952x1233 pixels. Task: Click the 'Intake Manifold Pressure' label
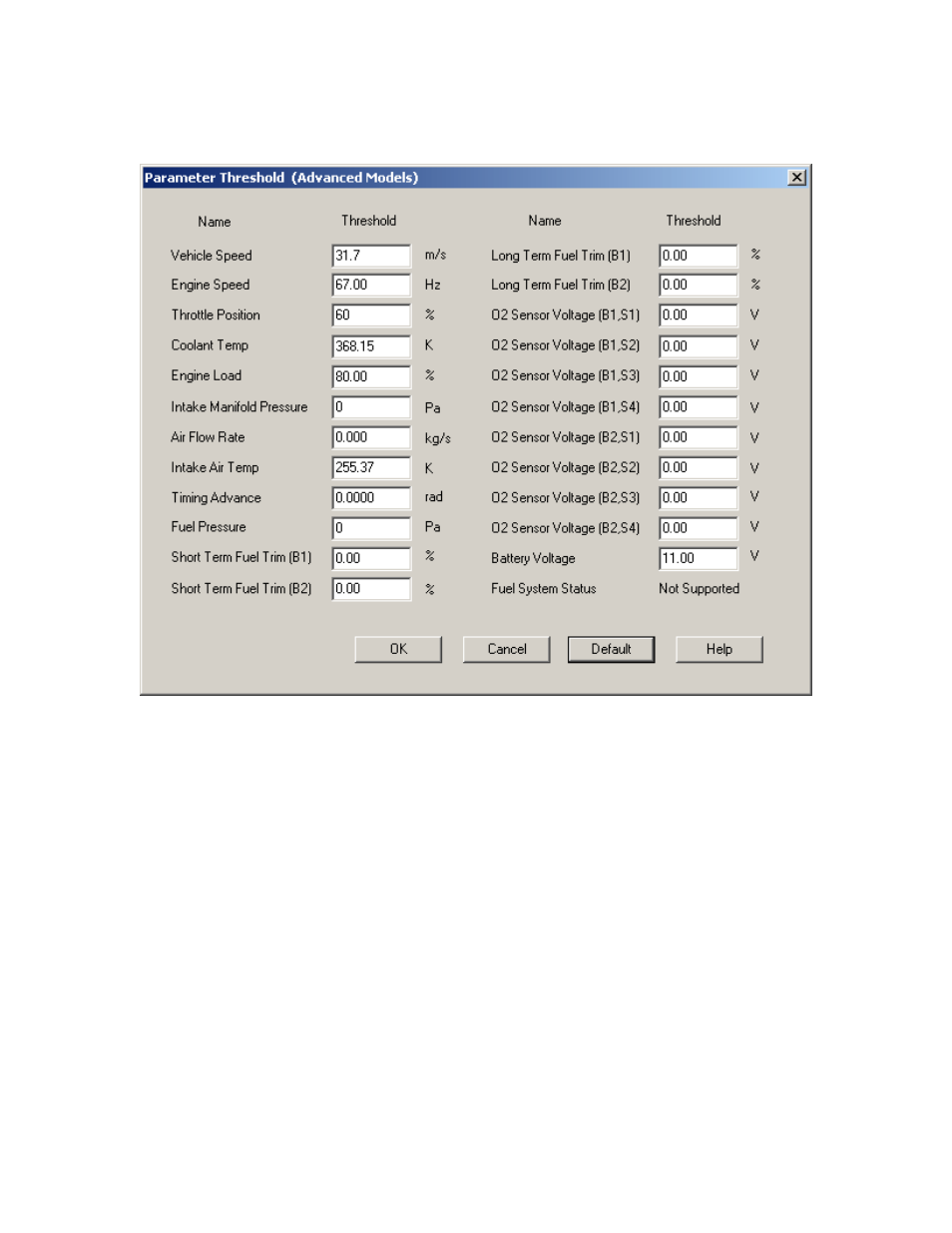coord(238,407)
